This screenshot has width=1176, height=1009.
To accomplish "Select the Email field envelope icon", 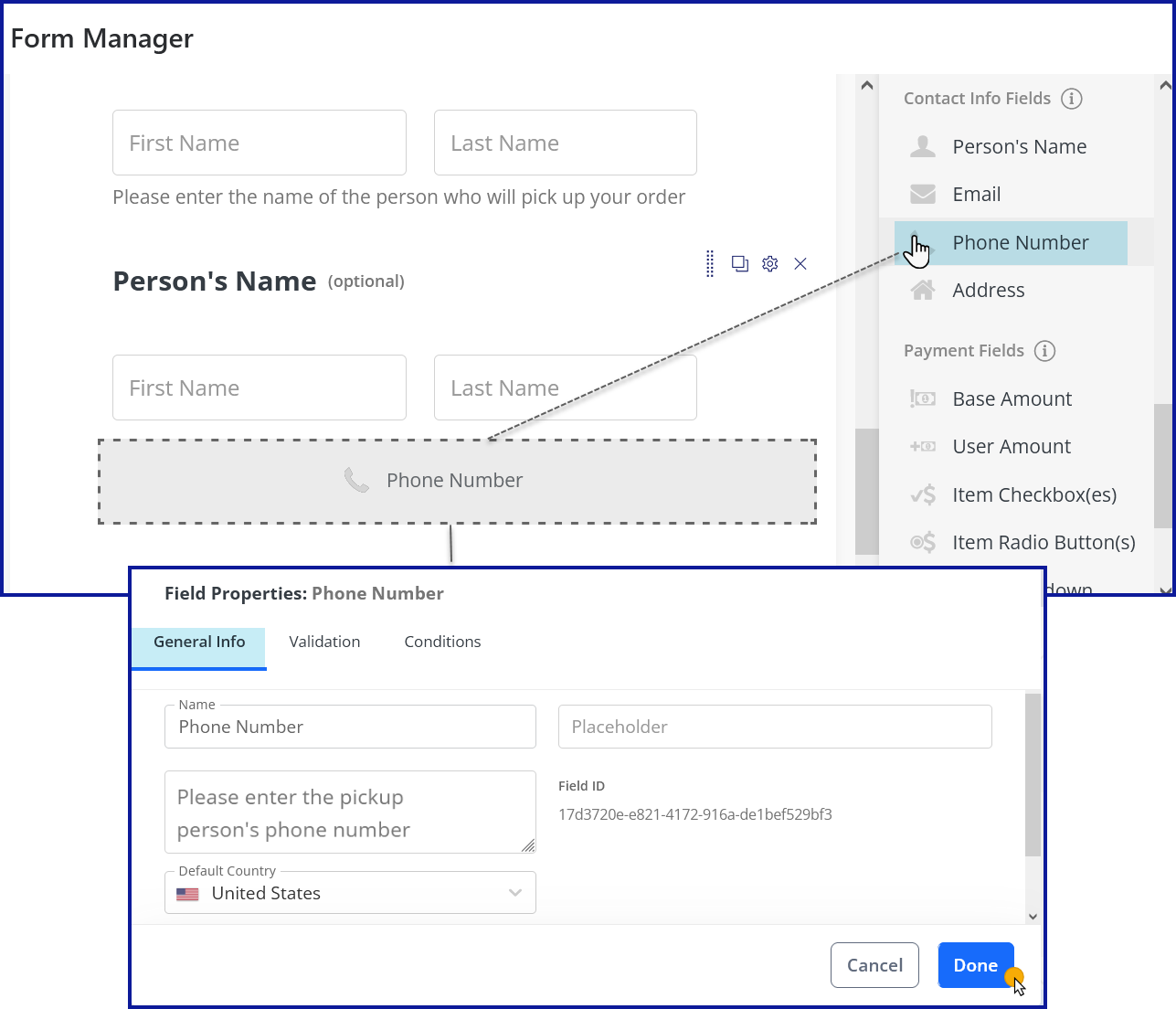I will pos(923,195).
